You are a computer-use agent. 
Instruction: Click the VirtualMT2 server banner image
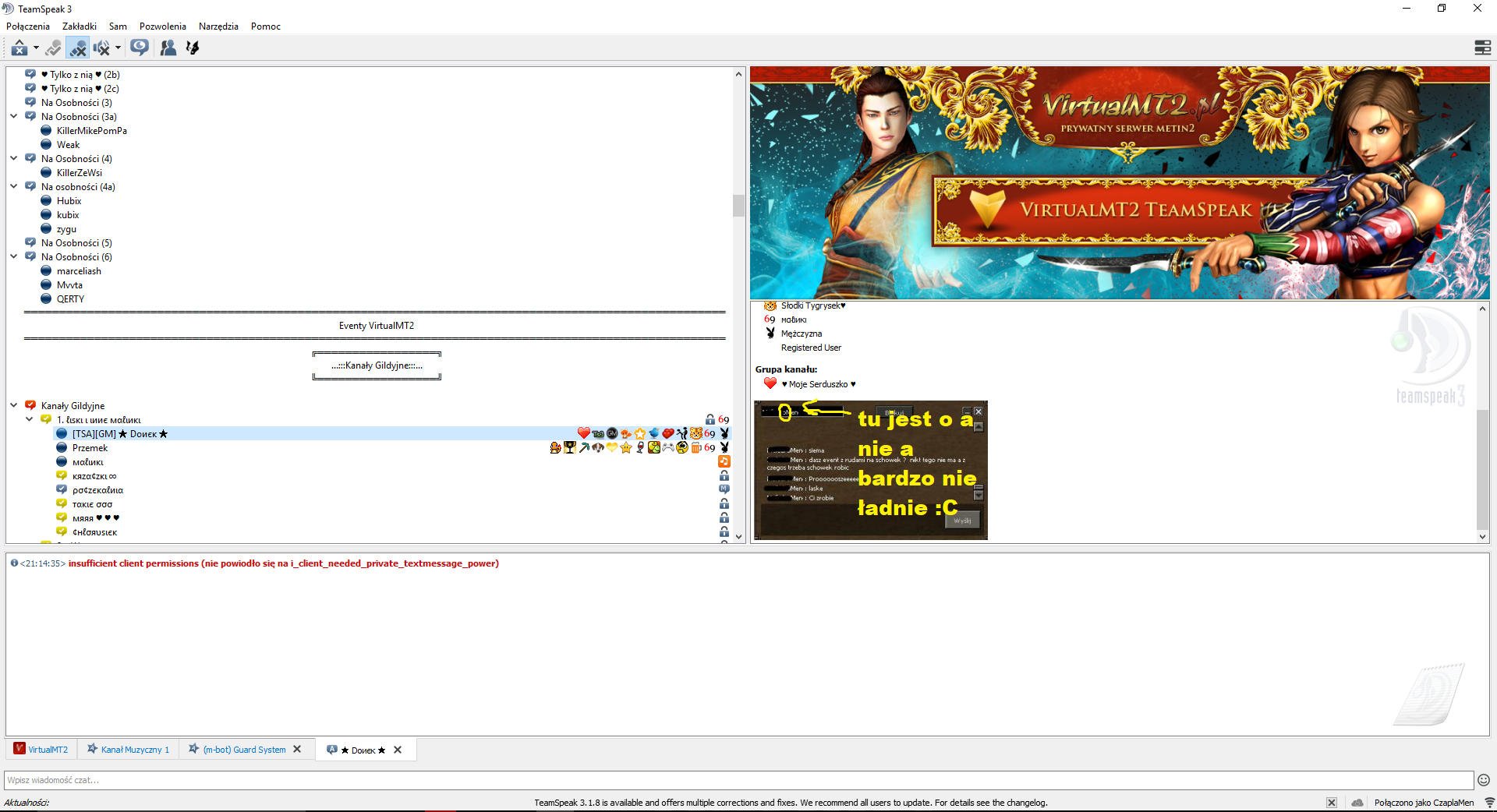[1120, 182]
